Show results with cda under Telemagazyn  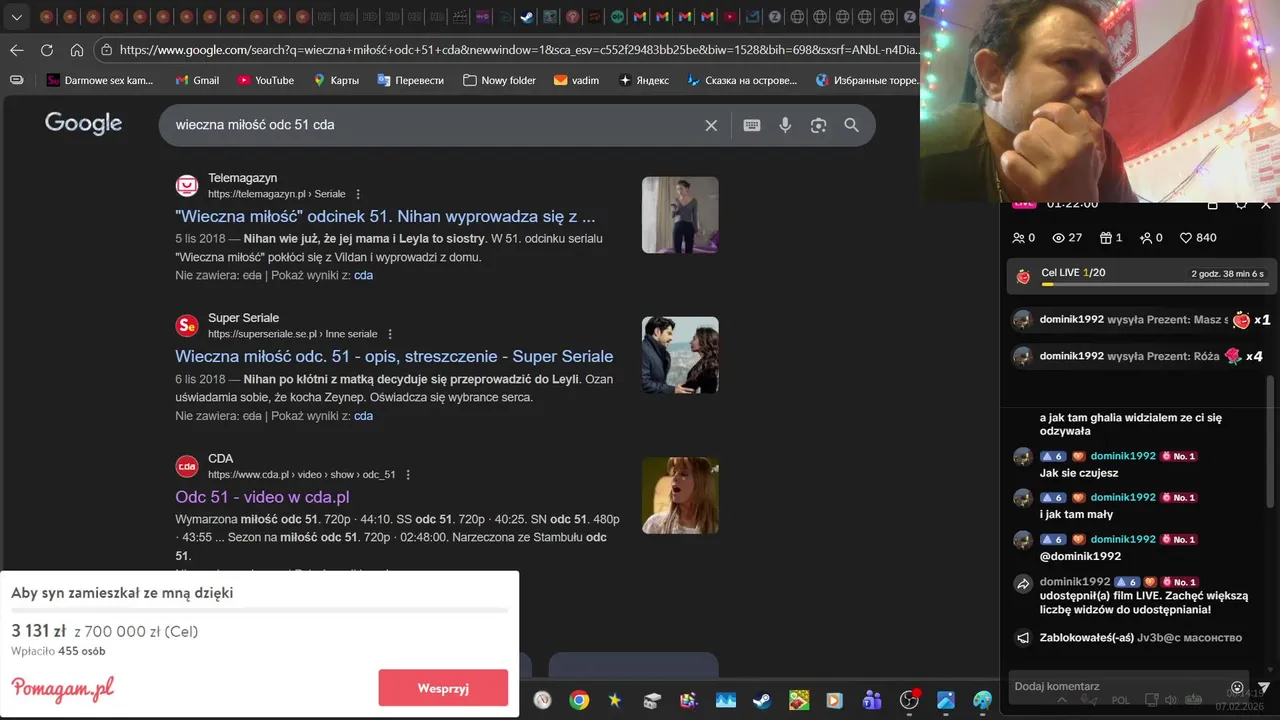(x=363, y=275)
